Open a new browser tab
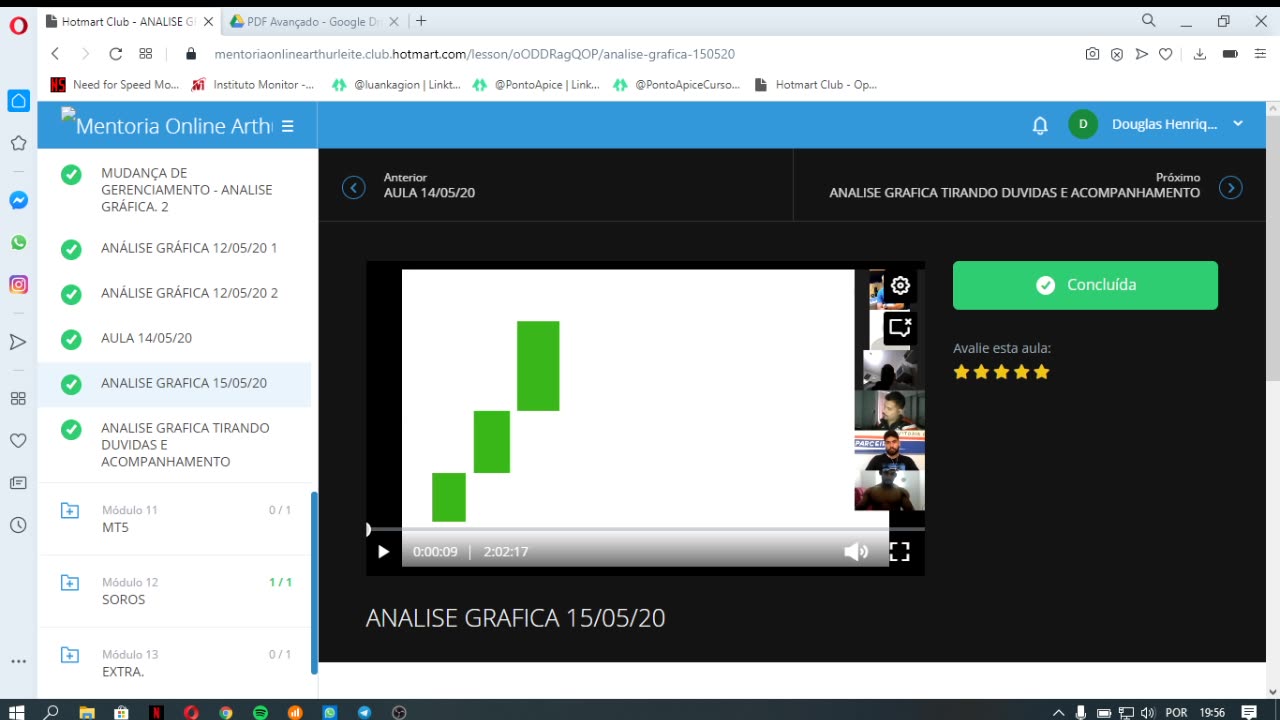This screenshot has width=1280, height=720. coord(421,21)
